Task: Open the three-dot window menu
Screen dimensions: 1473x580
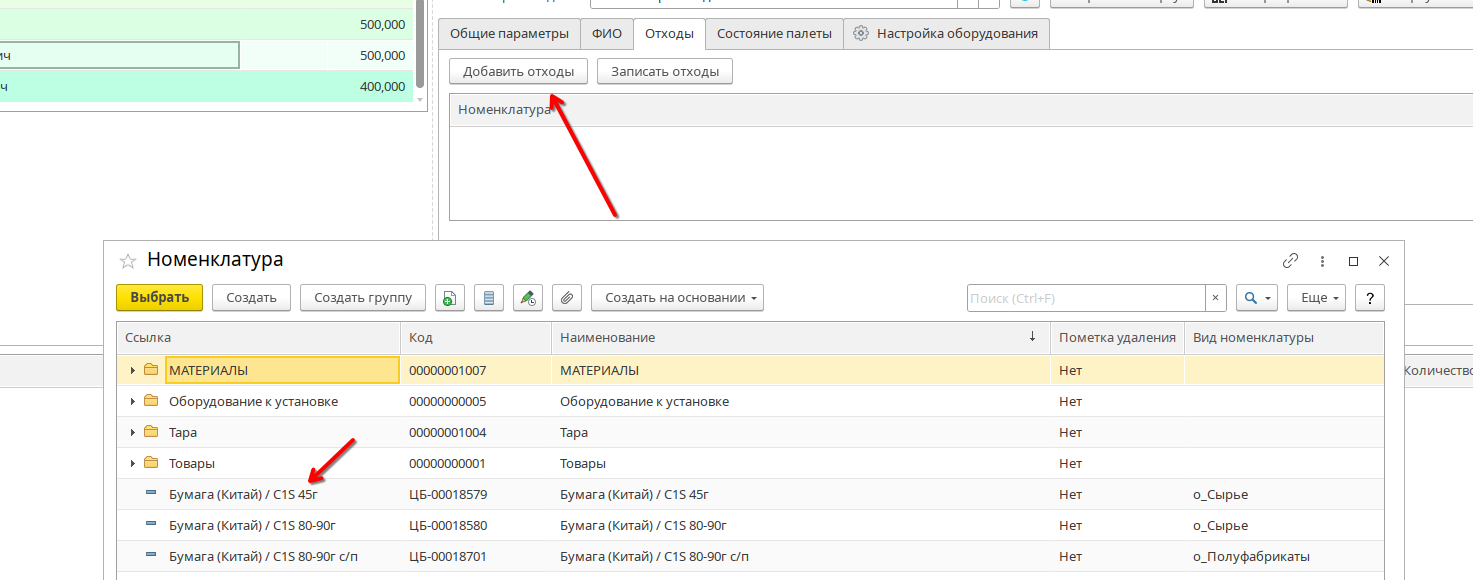Action: (1322, 261)
